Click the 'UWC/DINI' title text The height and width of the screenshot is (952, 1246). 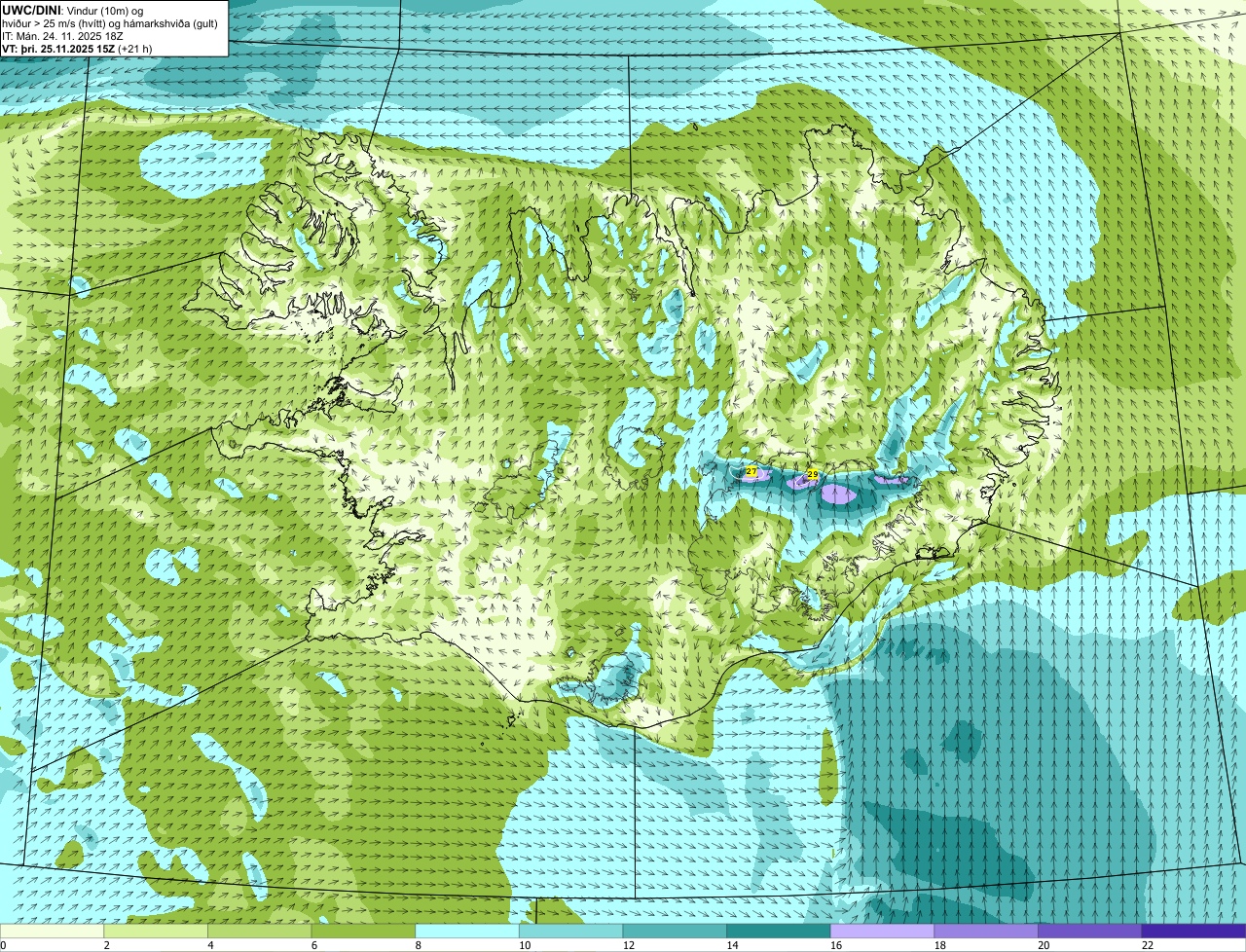pyautogui.click(x=32, y=10)
